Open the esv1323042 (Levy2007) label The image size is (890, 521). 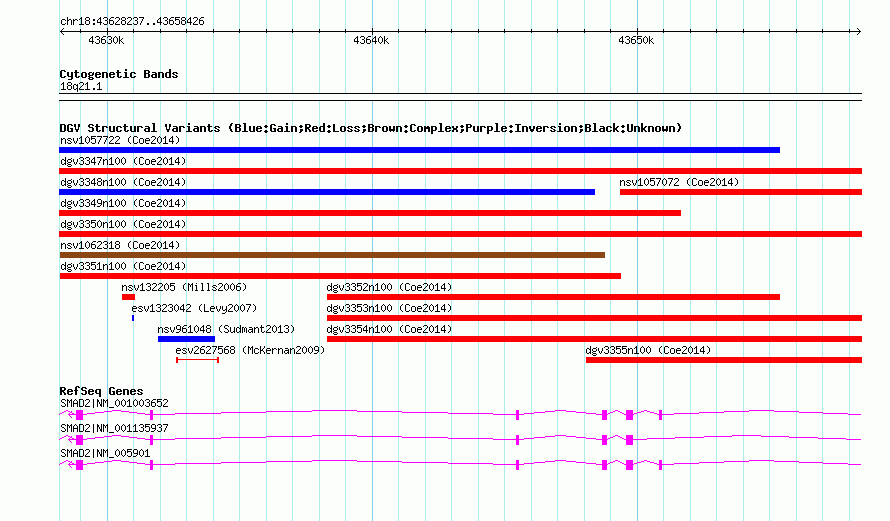[194, 308]
